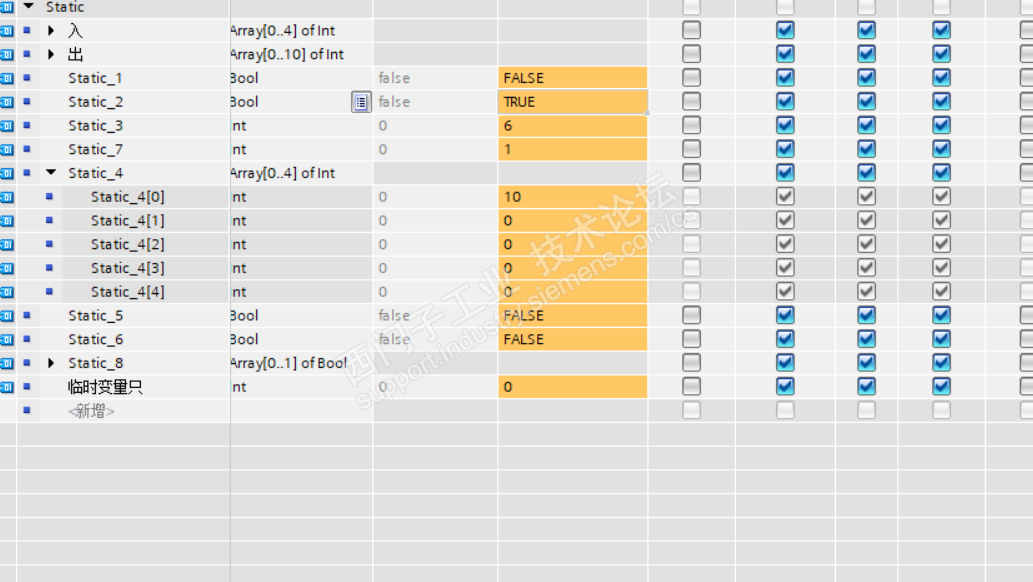The height and width of the screenshot is (582, 1033).
Task: Click the tag icon in the 临时变量只 row
Action: click(x=7, y=387)
